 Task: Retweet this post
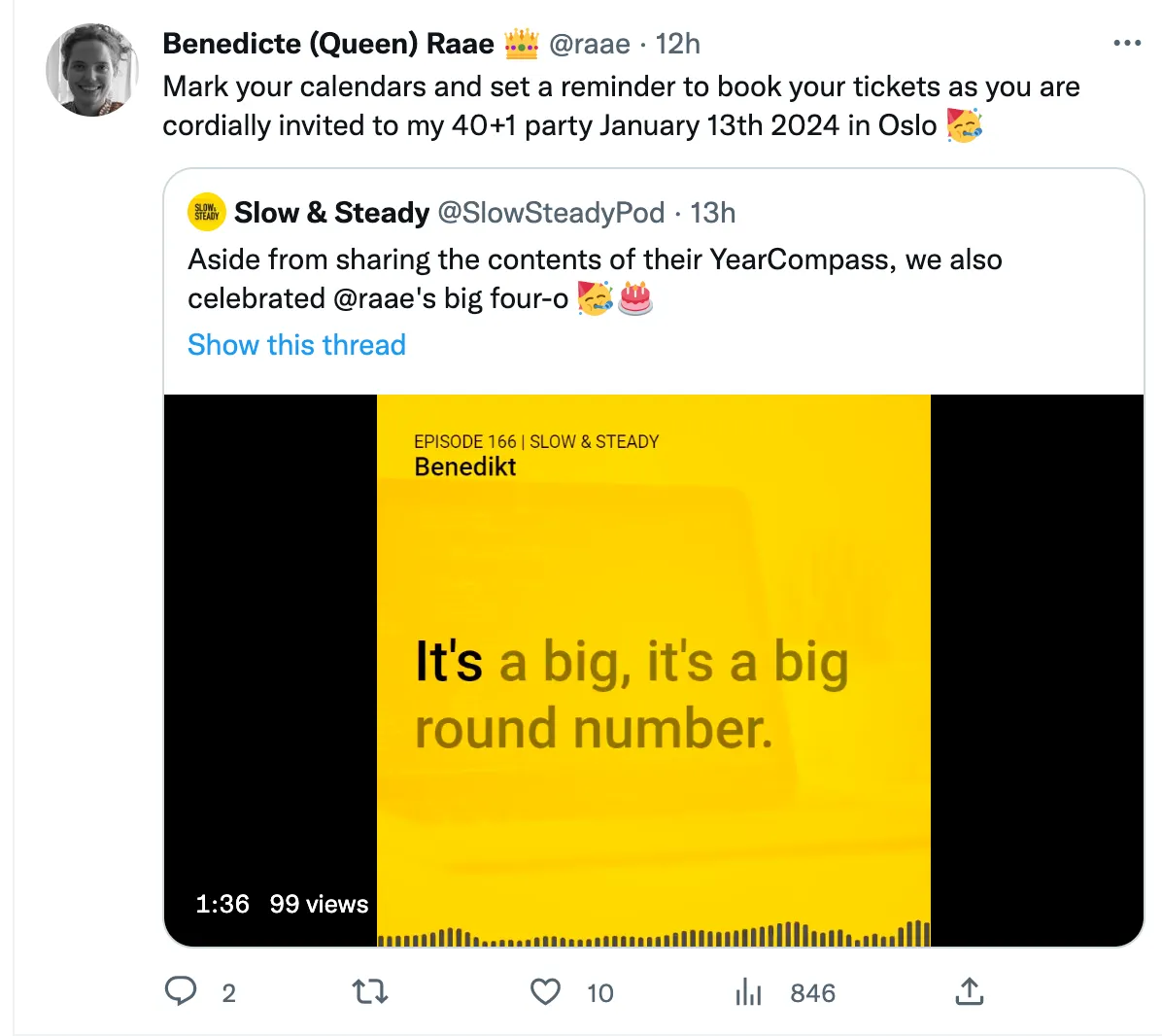coord(369,991)
